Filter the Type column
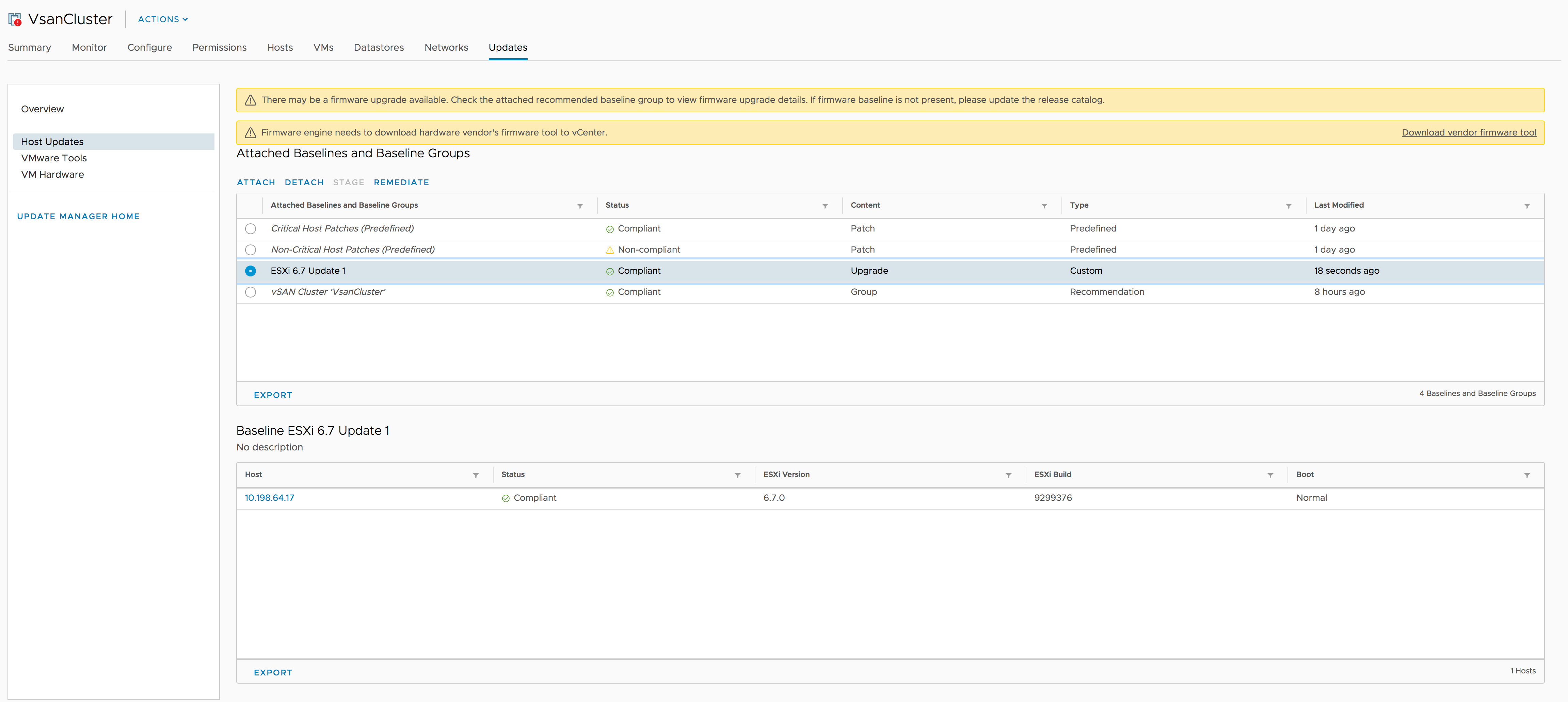 1288,206
